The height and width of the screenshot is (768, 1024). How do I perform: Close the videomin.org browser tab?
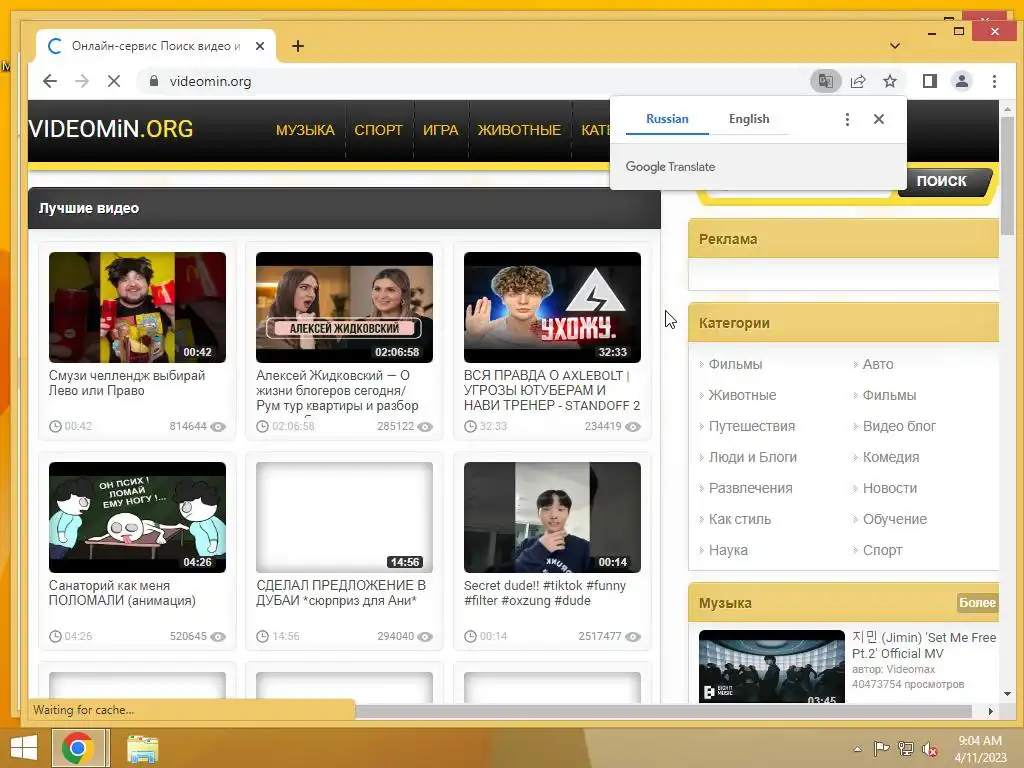tap(259, 46)
